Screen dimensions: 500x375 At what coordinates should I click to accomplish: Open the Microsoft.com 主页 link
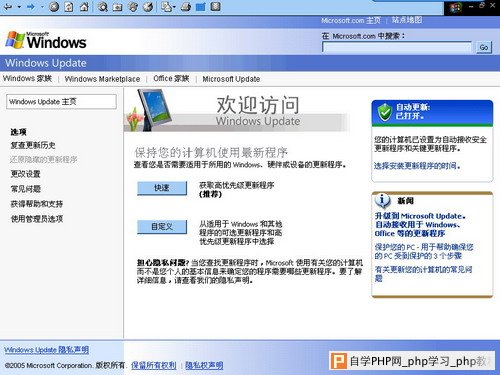[351, 20]
